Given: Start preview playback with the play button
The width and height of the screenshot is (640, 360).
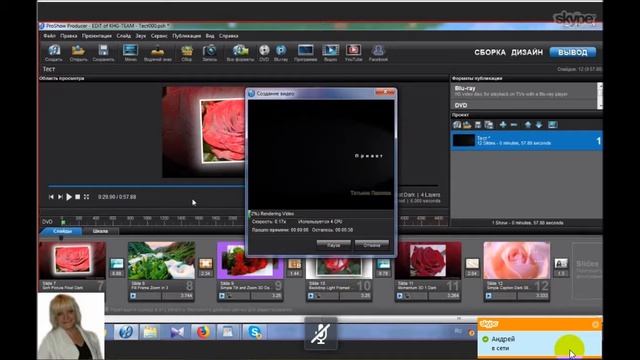Looking at the screenshot, I should pos(69,197).
